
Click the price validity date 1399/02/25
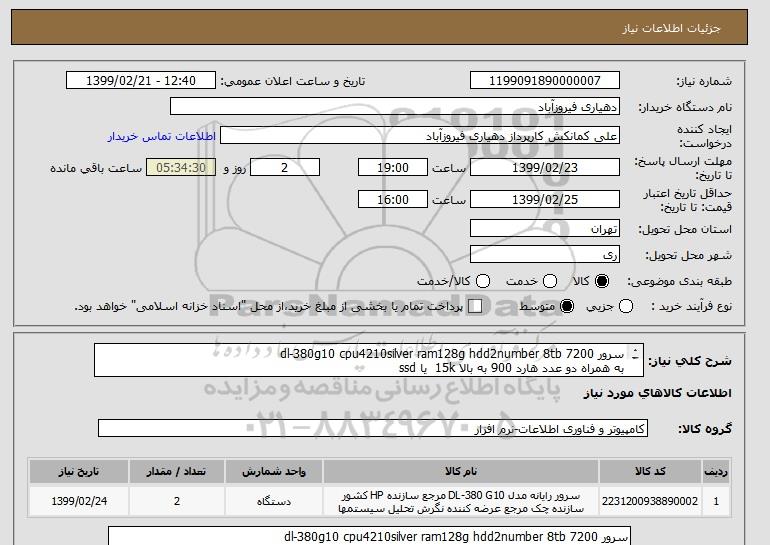pos(545,199)
